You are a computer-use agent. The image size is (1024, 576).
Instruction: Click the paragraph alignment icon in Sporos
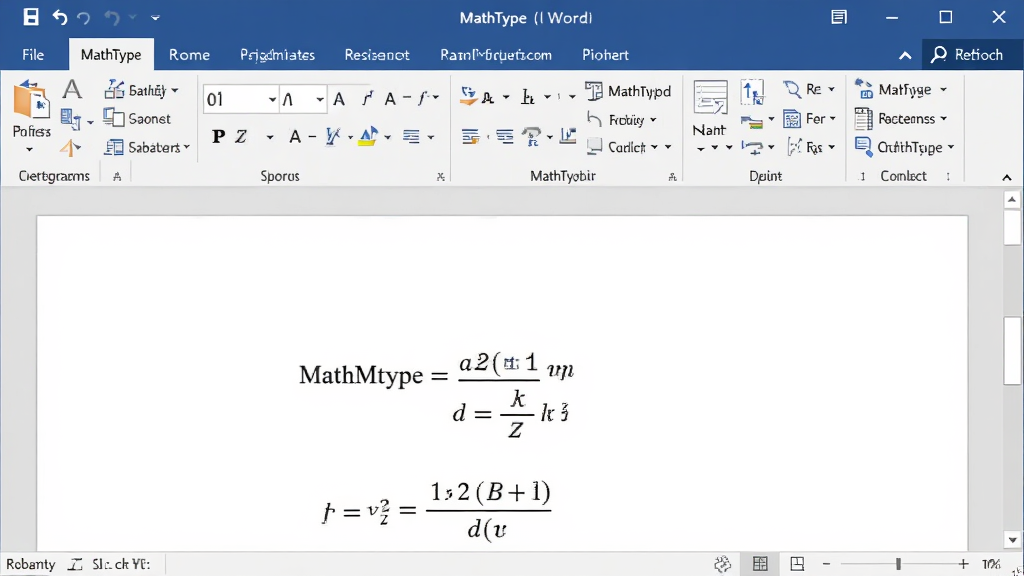point(411,136)
